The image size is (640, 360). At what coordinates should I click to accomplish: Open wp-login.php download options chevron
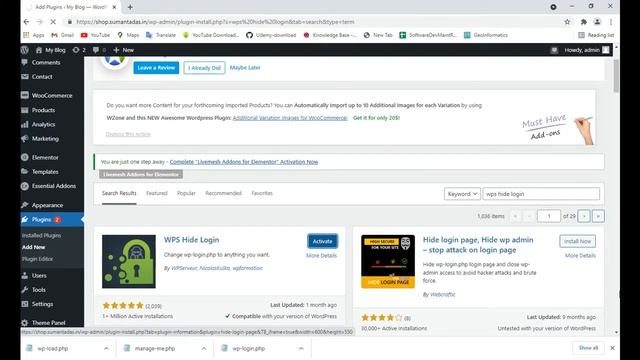coord(301,348)
